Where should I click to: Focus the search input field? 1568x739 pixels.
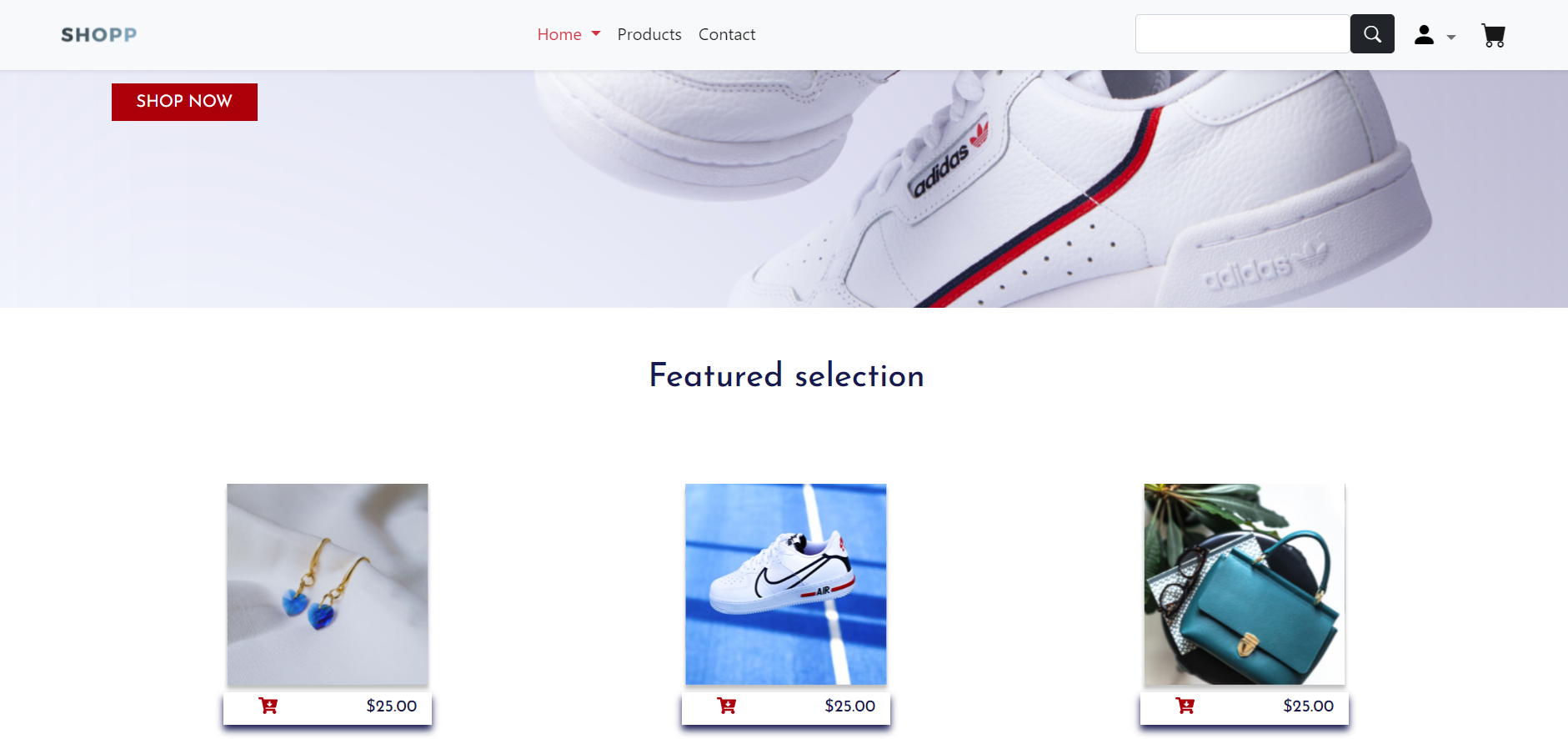(1243, 34)
